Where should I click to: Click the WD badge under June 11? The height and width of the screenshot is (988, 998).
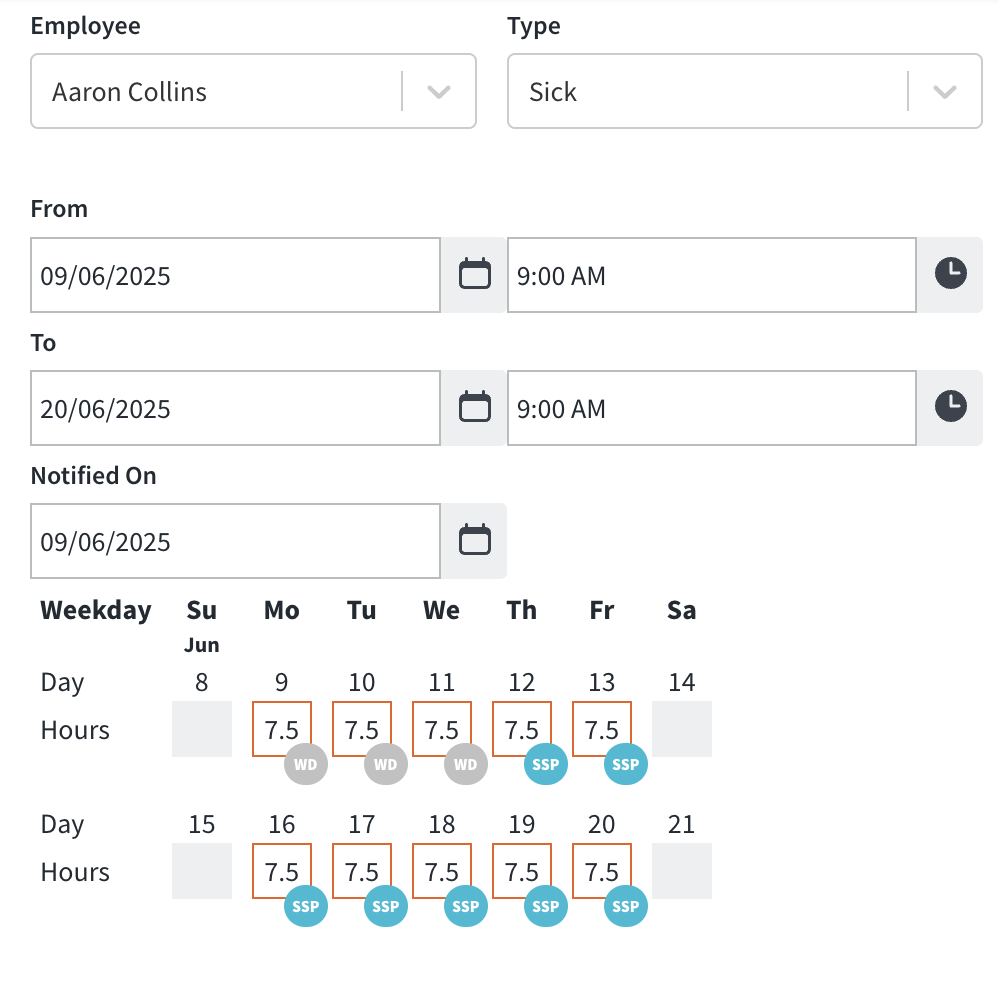[x=466, y=764]
